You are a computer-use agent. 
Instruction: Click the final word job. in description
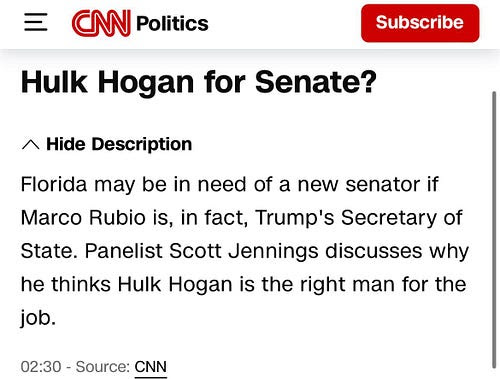(38, 318)
